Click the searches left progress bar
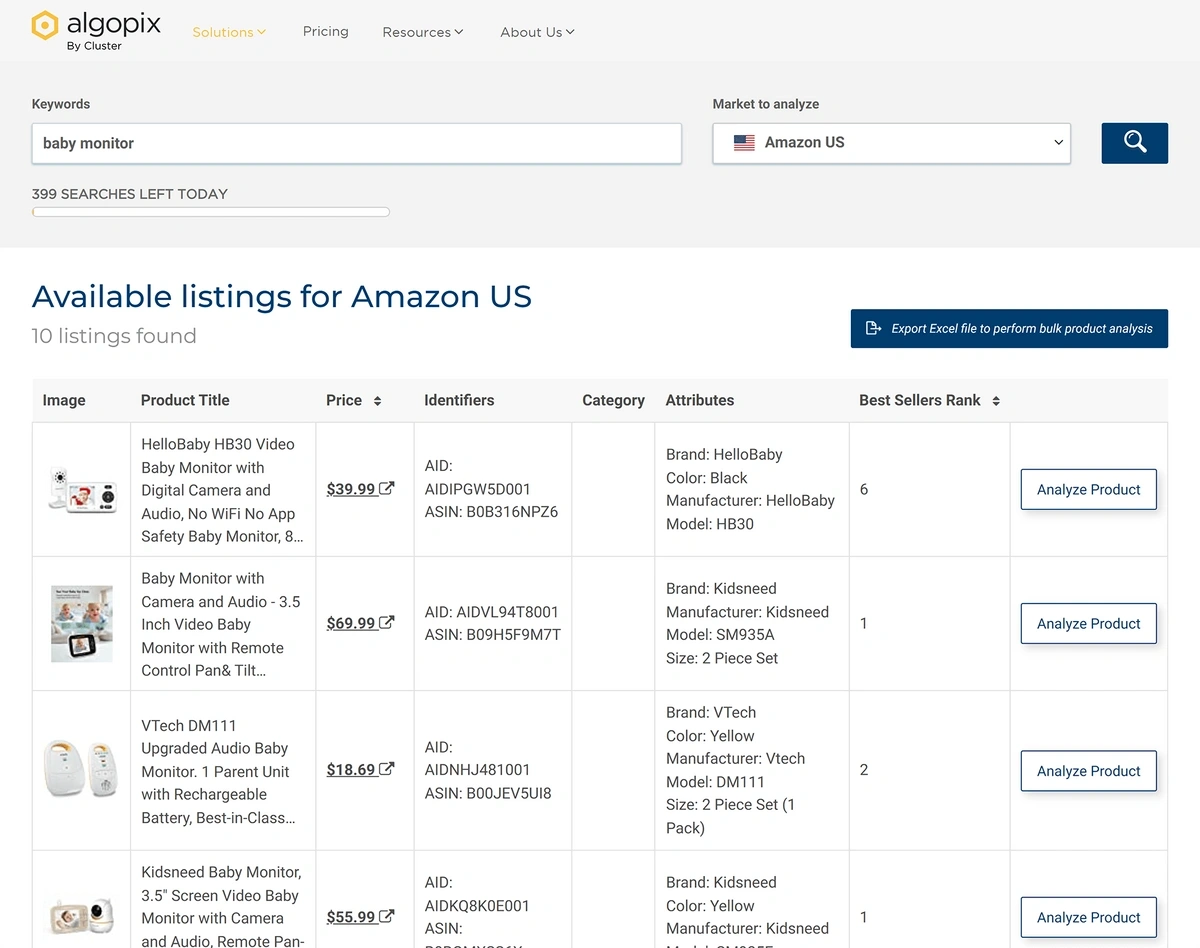Viewport: 1200px width, 948px height. click(211, 212)
